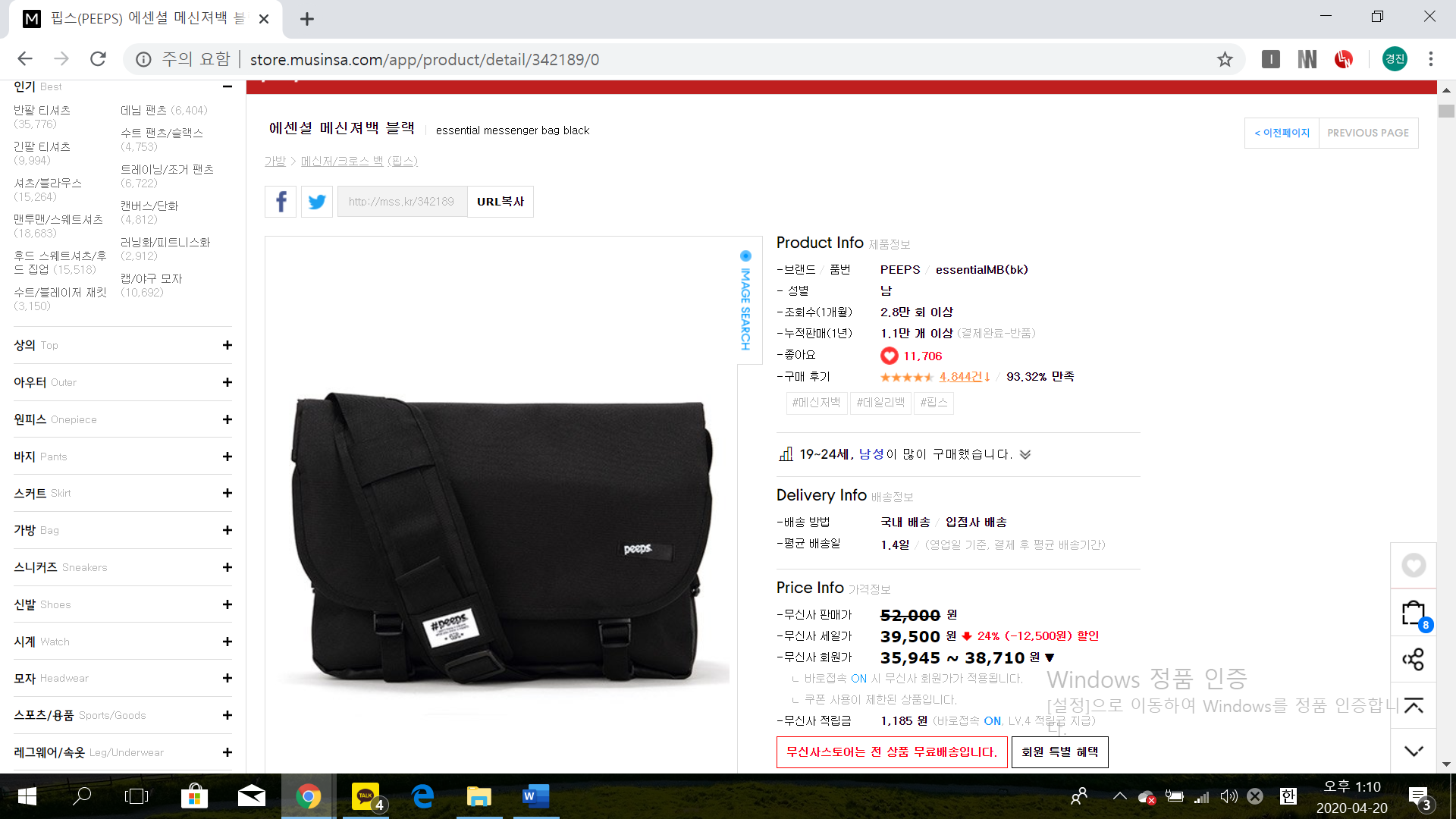The image size is (1456, 819).
Task: Open member price dropdown arrow
Action: [x=1050, y=657]
